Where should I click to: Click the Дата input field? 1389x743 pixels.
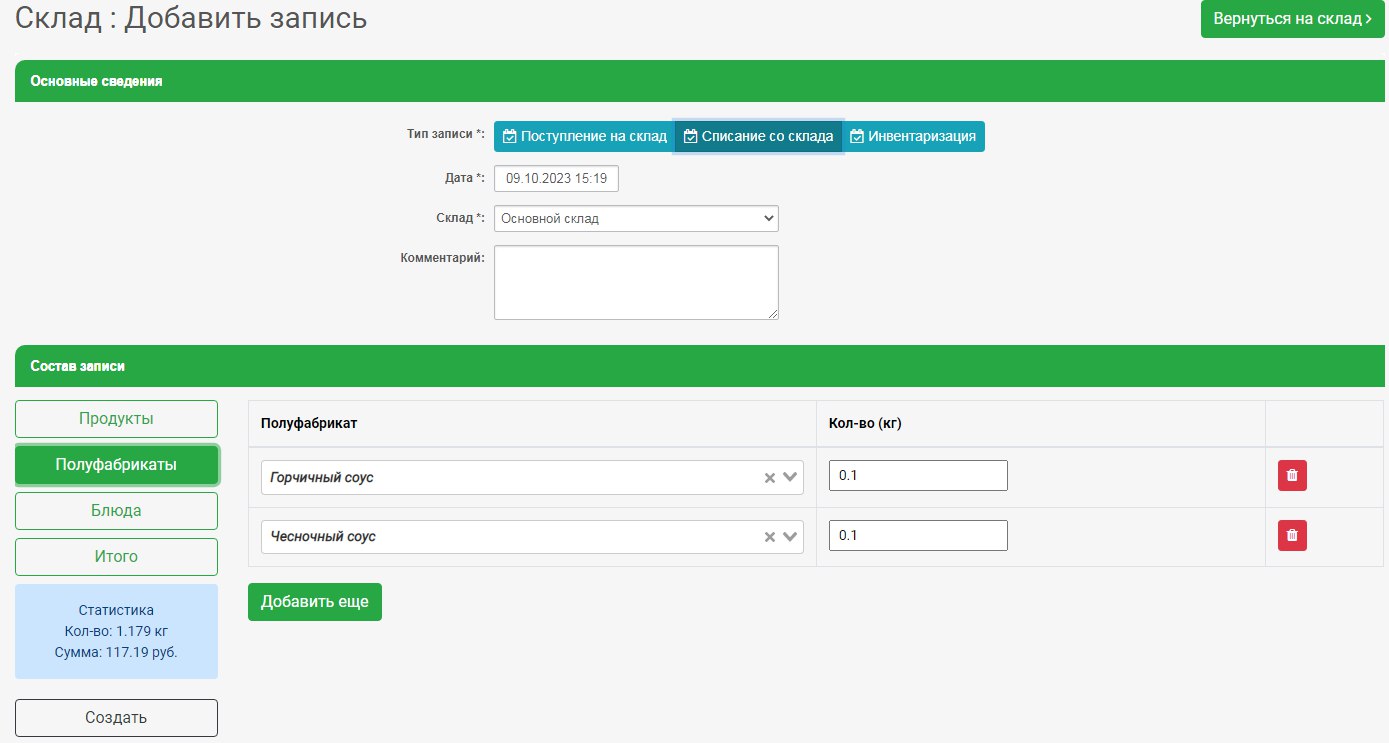pyautogui.click(x=556, y=179)
